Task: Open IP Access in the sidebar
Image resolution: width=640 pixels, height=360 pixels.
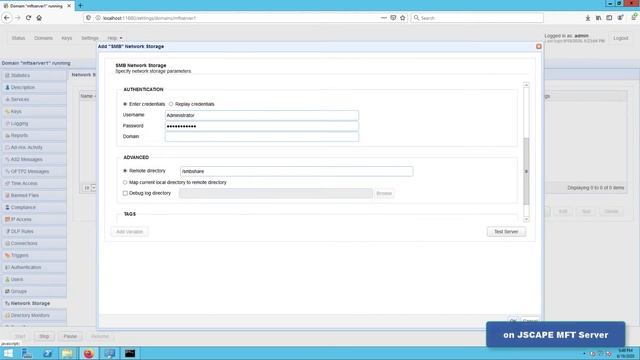Action: point(33,220)
